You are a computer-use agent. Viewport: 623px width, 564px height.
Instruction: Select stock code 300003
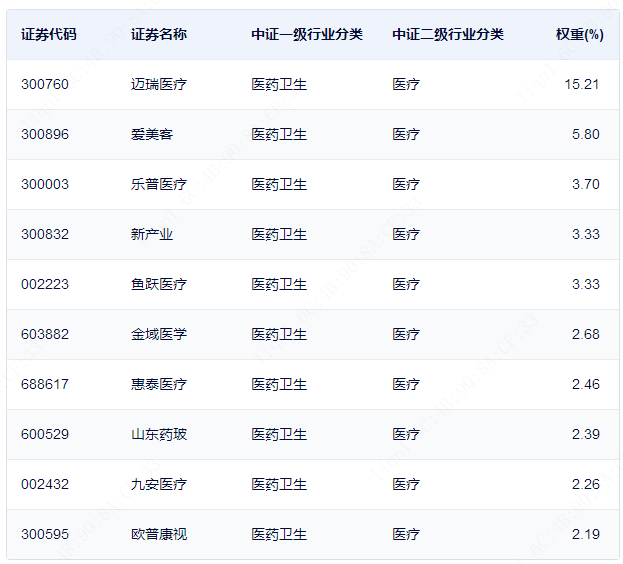point(44,184)
